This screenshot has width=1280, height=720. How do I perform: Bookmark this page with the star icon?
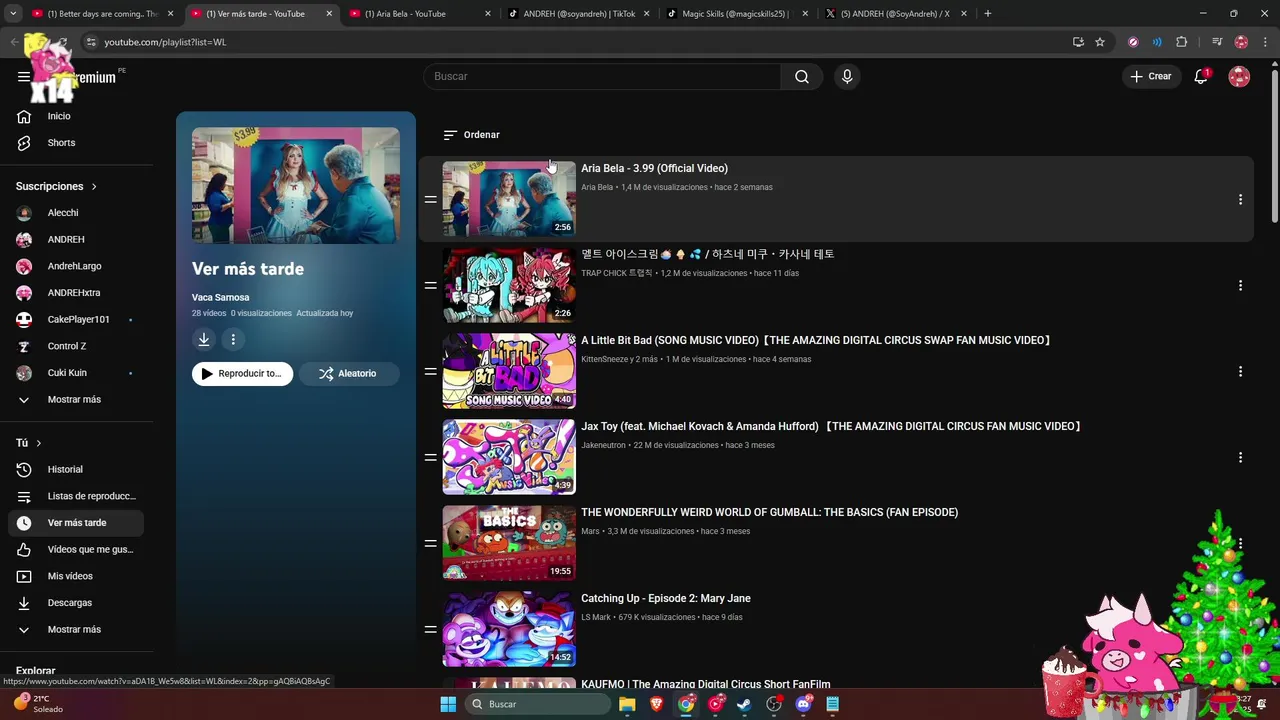tap(1100, 42)
